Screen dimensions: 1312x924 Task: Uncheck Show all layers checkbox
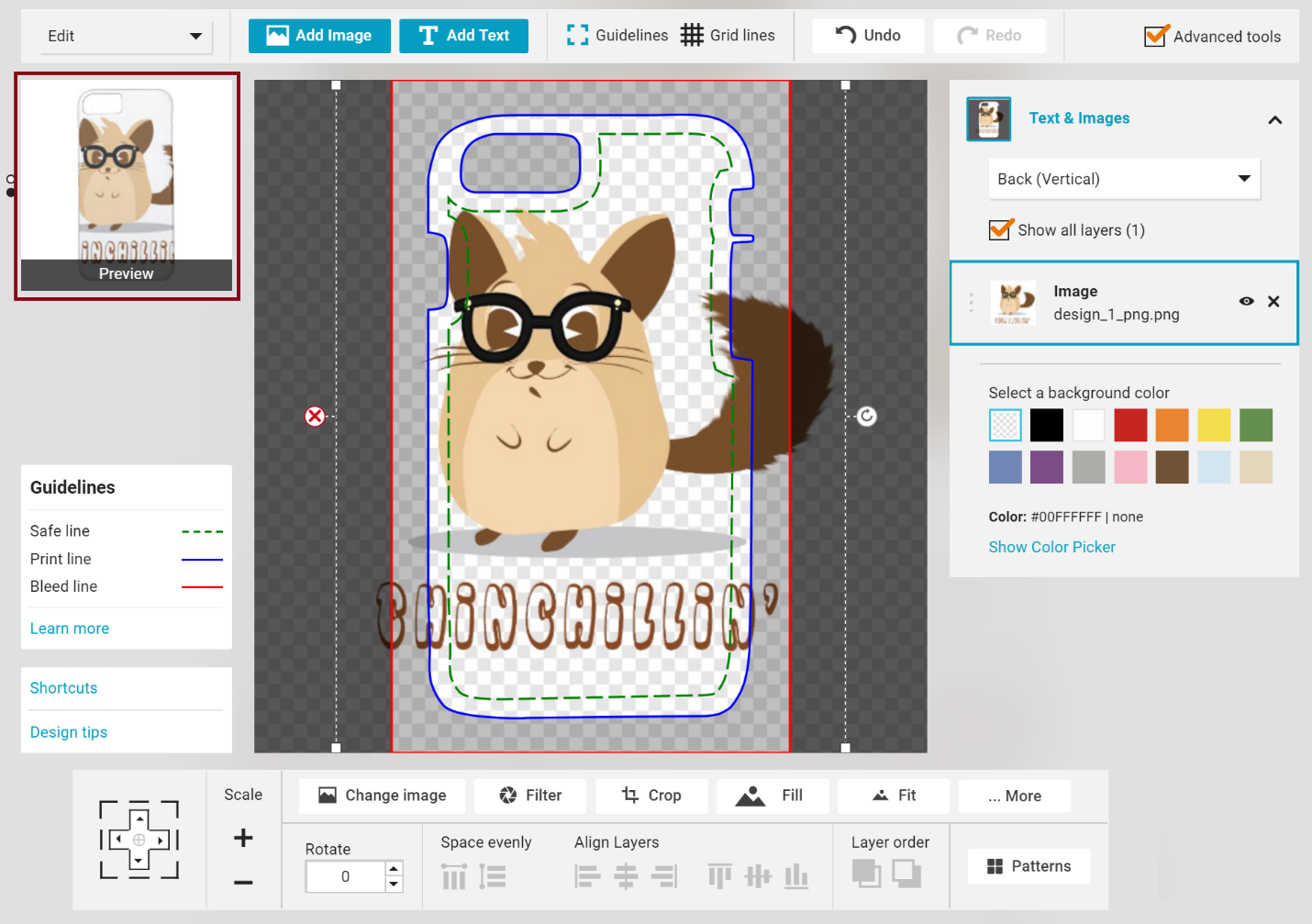click(1000, 229)
